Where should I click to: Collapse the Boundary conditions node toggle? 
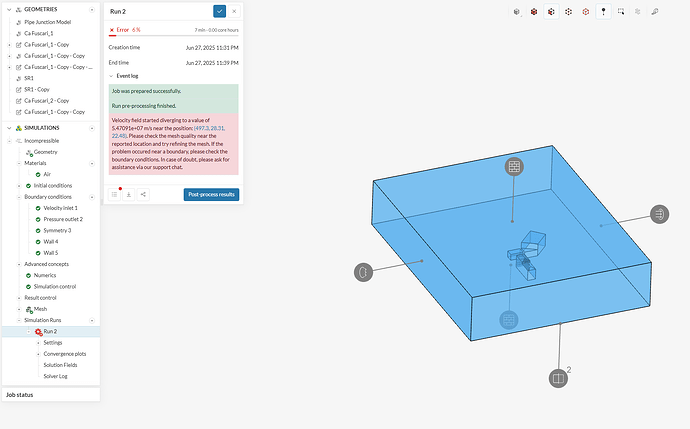[19, 197]
